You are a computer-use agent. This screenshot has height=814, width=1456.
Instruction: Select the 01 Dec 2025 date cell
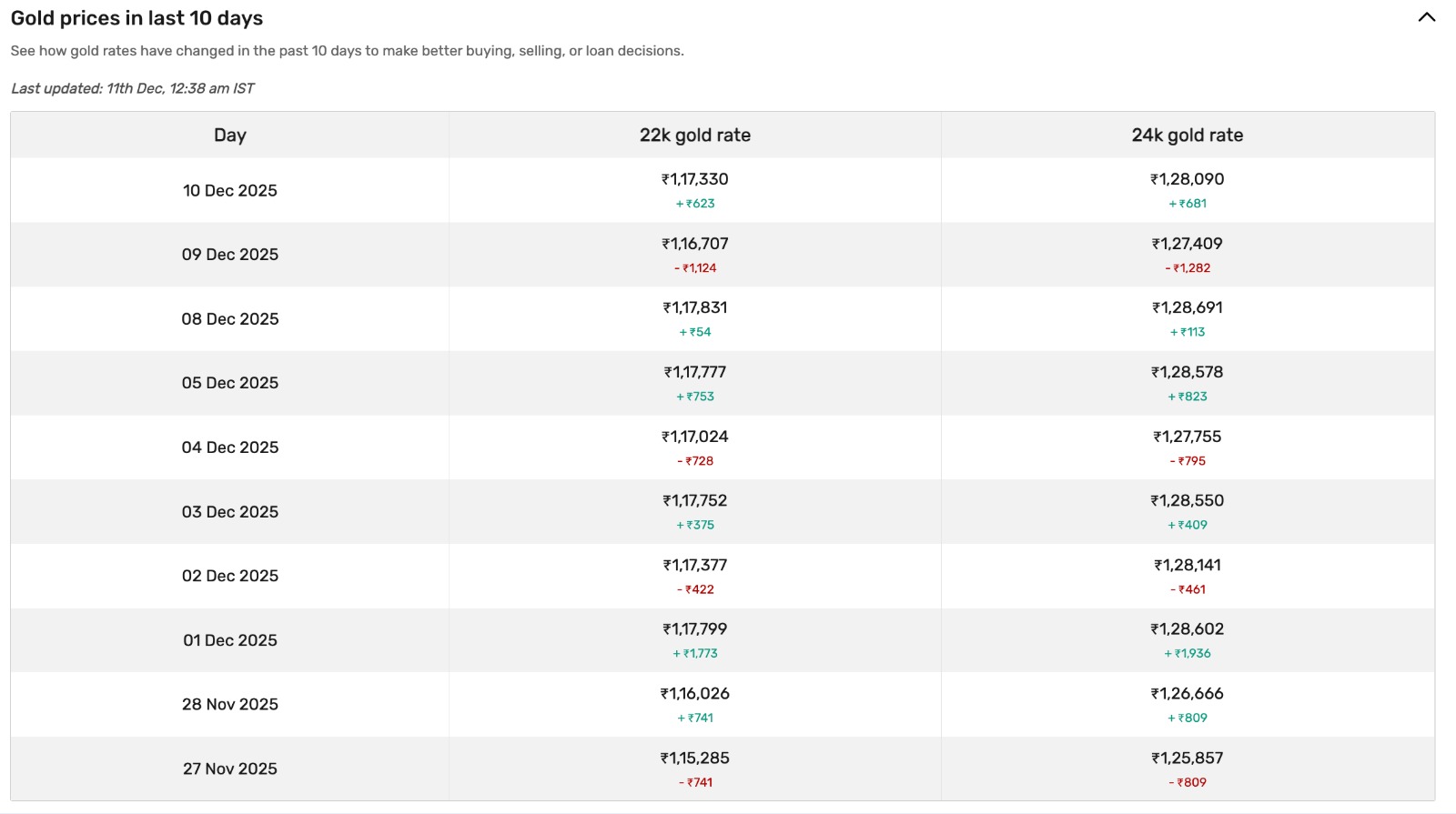pos(230,640)
